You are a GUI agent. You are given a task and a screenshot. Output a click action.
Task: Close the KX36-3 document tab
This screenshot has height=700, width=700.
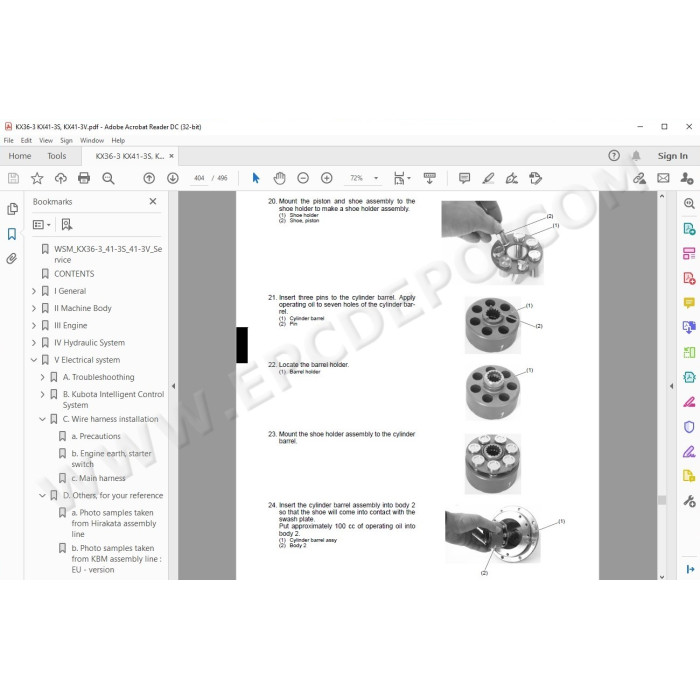[x=171, y=156]
